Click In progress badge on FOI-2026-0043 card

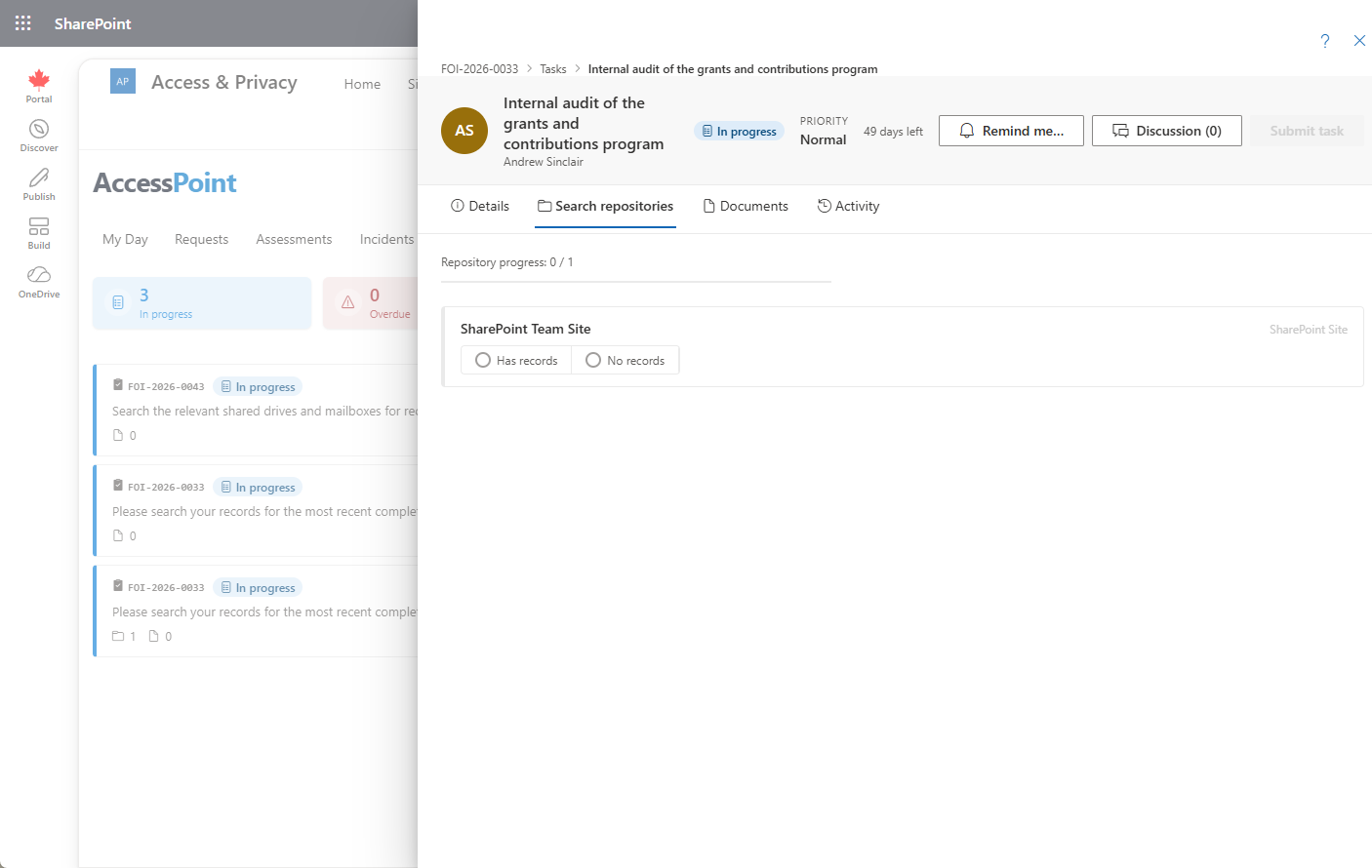click(x=258, y=387)
